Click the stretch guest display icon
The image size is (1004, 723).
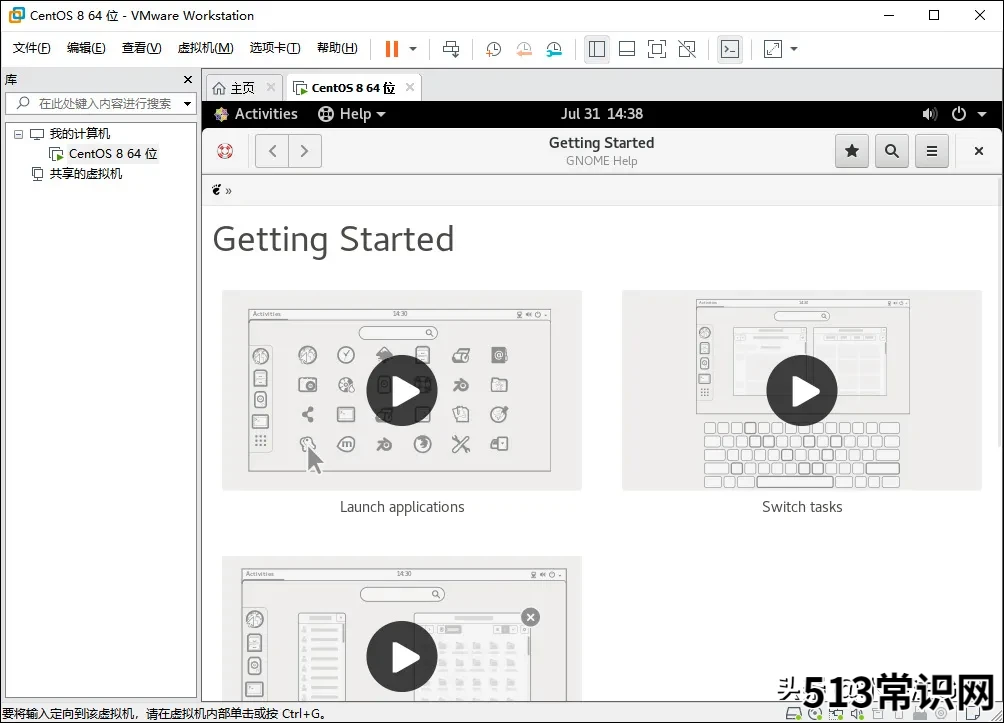(773, 49)
